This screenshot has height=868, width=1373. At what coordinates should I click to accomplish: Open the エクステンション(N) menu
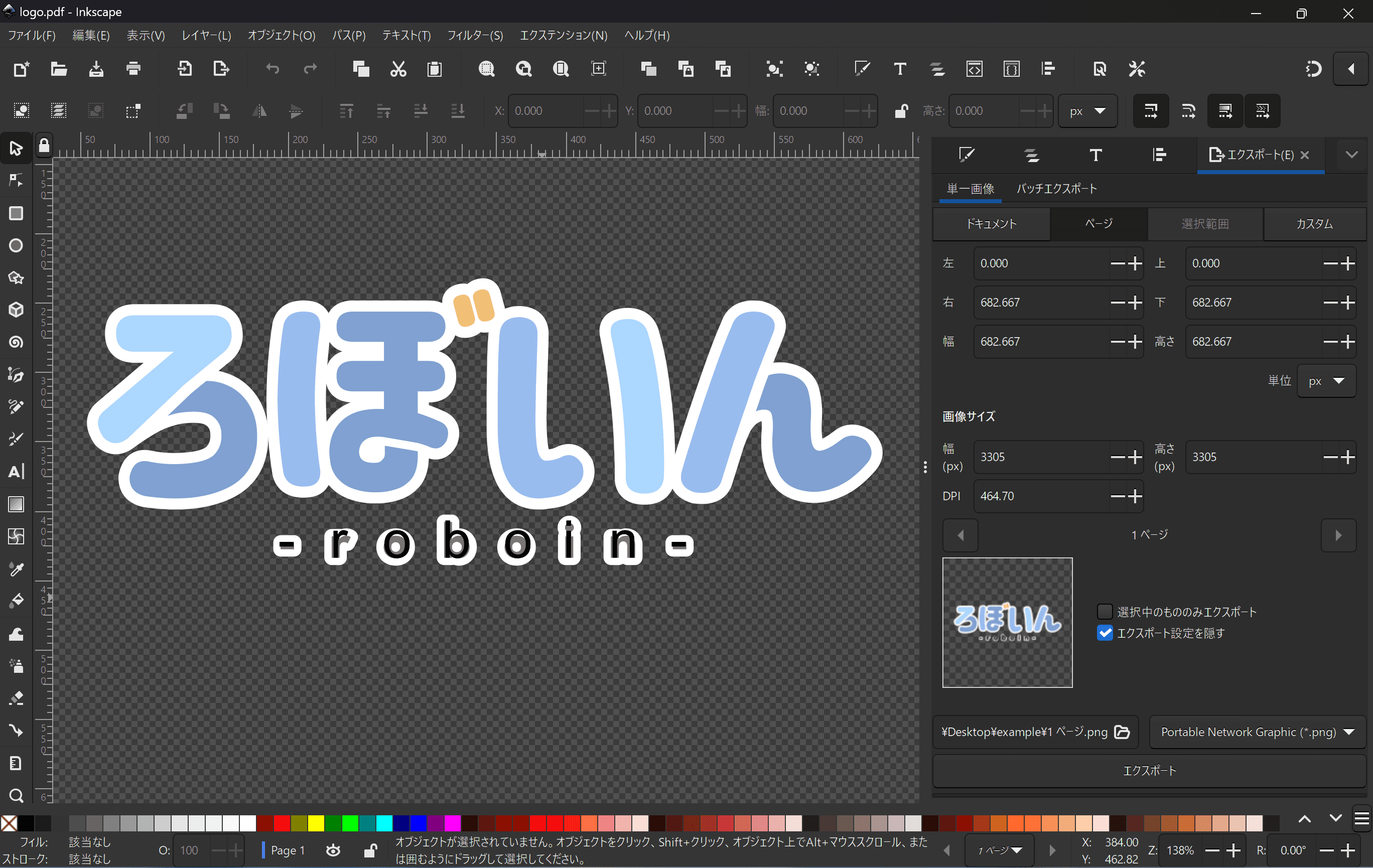pyautogui.click(x=564, y=35)
